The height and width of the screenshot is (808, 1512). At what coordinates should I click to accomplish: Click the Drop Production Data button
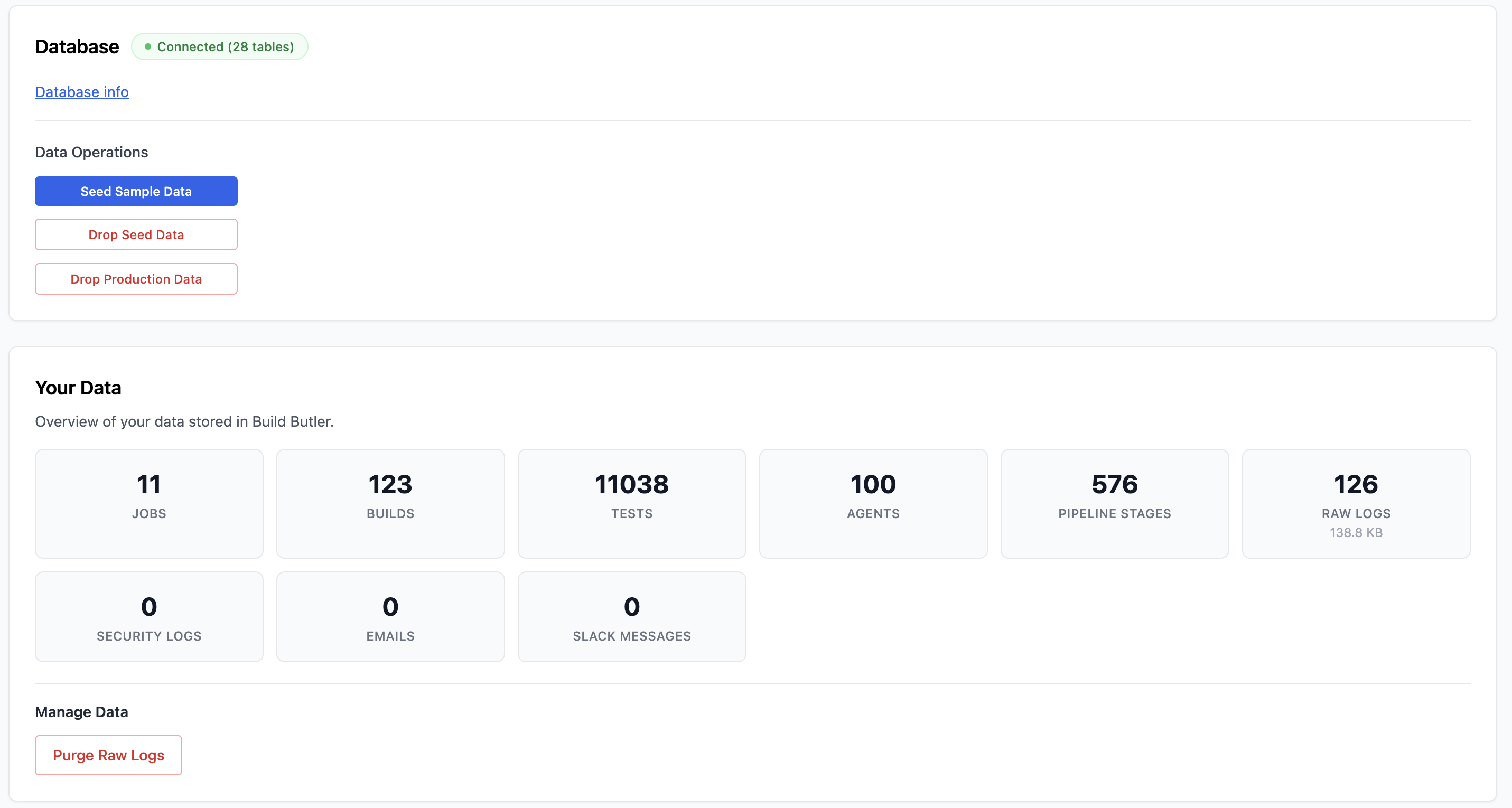136,279
